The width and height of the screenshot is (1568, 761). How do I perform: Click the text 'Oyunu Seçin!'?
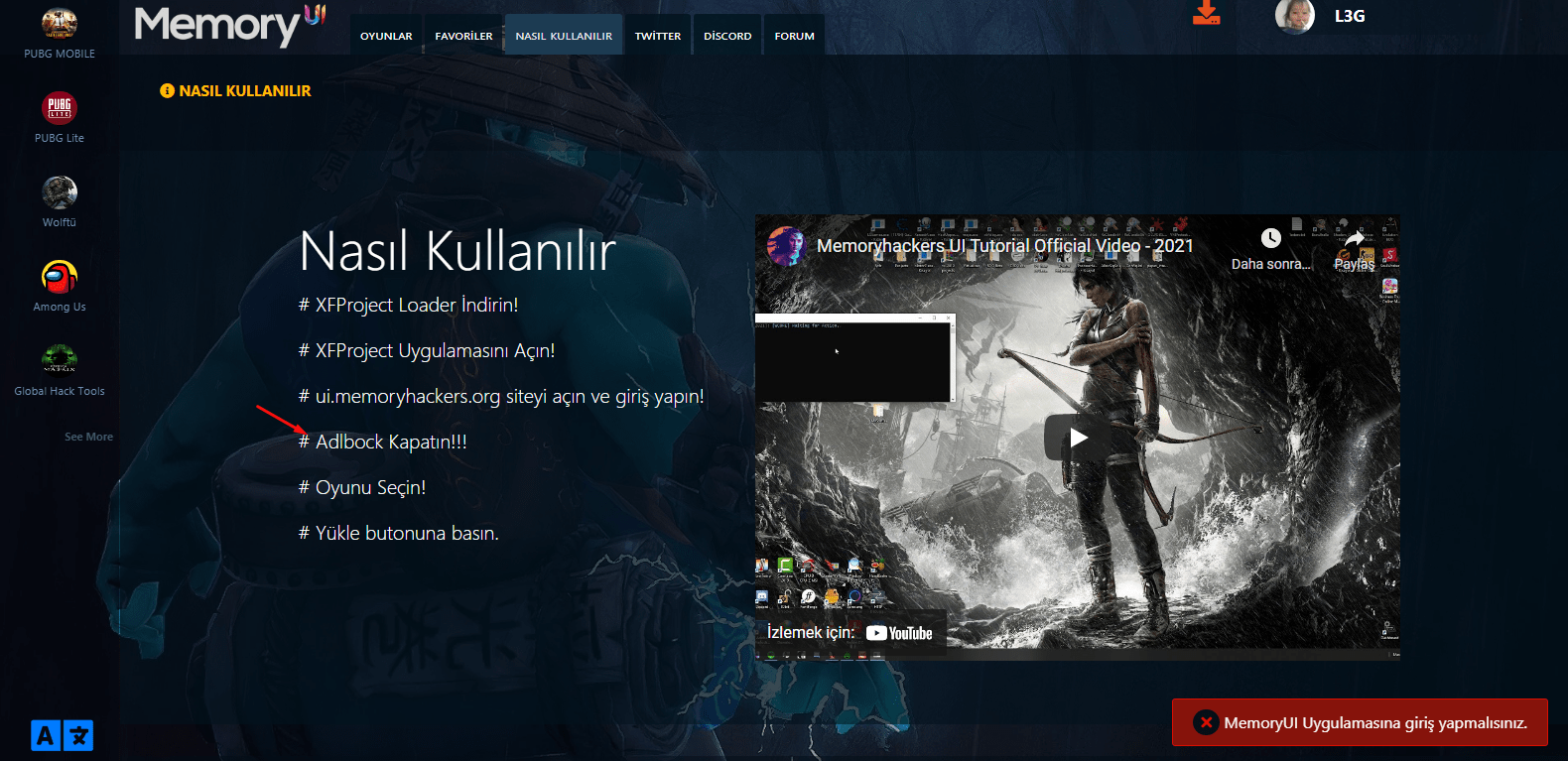coord(370,487)
